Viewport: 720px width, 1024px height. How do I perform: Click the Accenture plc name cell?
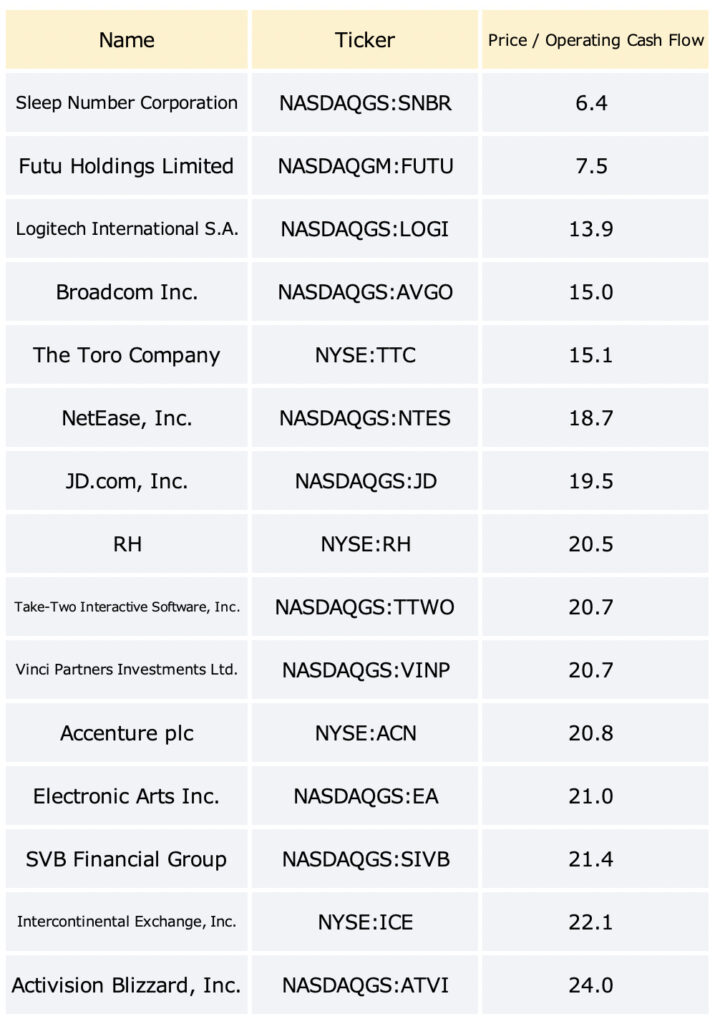pyautogui.click(x=127, y=733)
